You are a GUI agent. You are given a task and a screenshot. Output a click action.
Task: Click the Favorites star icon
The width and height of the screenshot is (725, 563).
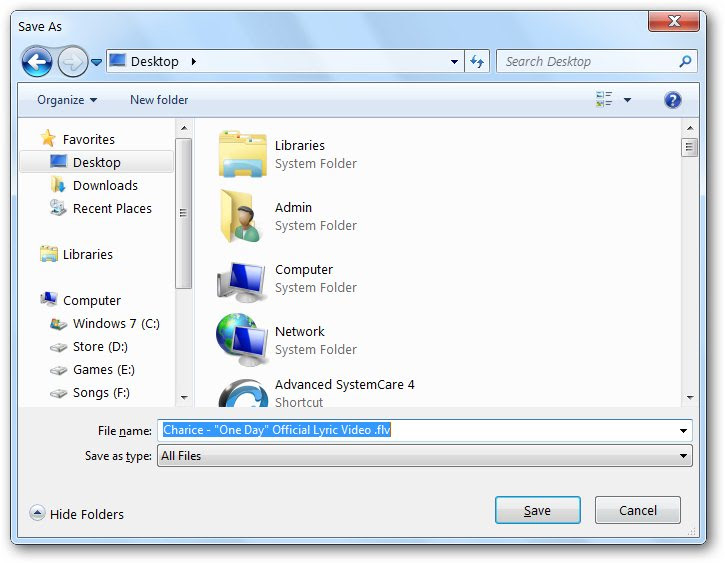(48, 138)
